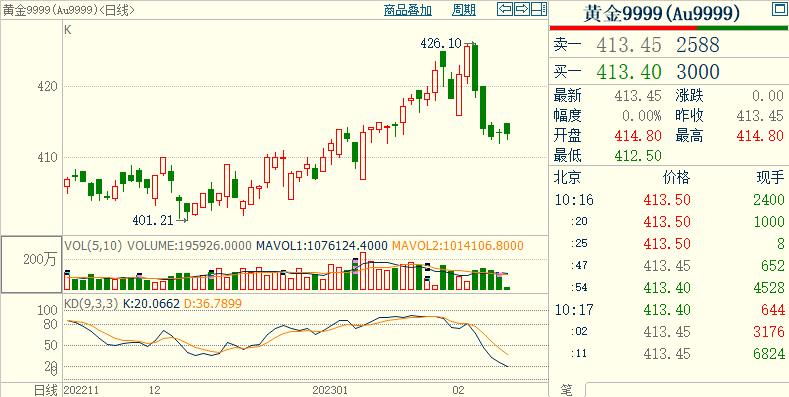The image size is (789, 397).
Task: Click the 日线 period label at bottom left
Action: (x=45, y=390)
